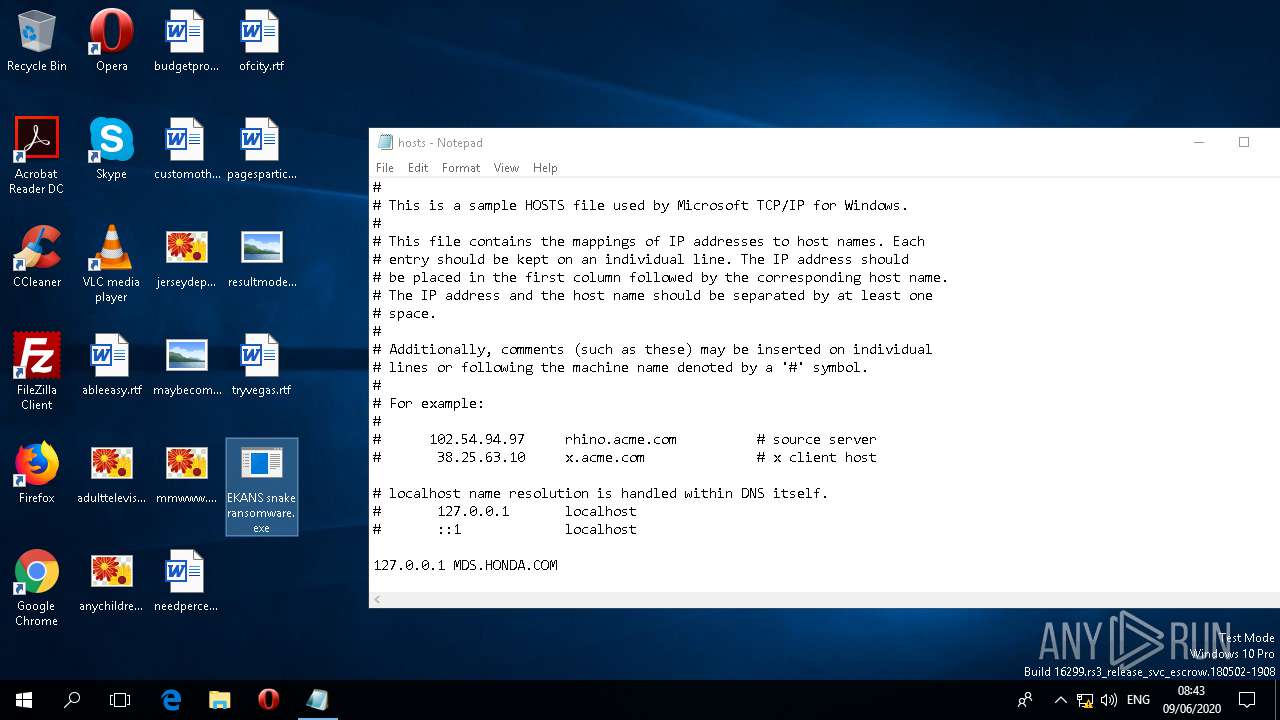
Task: Place cursor on 127.0.0.1 MDS.HONDA.COM line
Action: pyautogui.click(x=465, y=565)
